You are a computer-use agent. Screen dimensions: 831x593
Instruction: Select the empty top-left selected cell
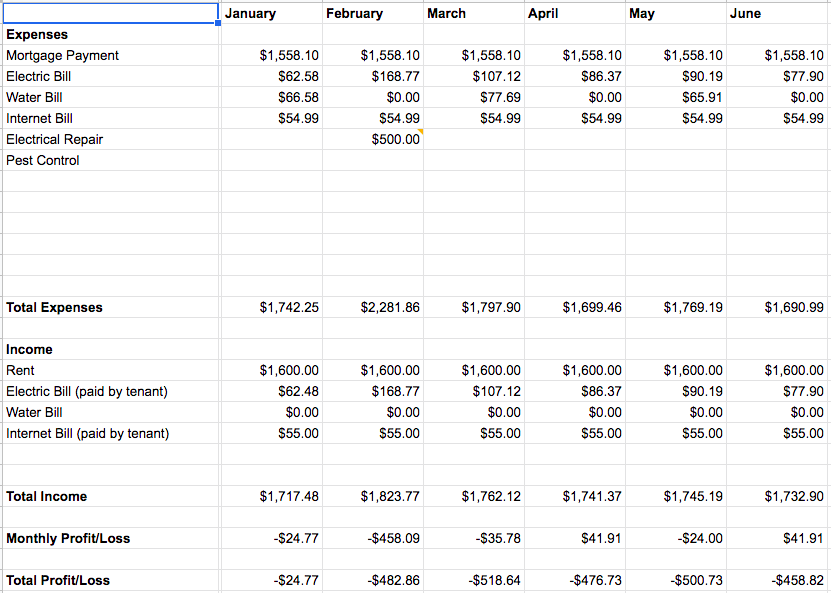coord(110,13)
